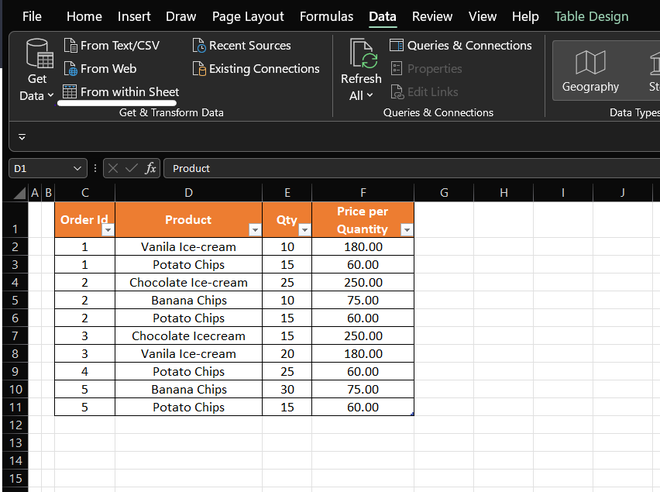Select Banana Chips cell in row 10
660x492 pixels.
[x=189, y=389]
